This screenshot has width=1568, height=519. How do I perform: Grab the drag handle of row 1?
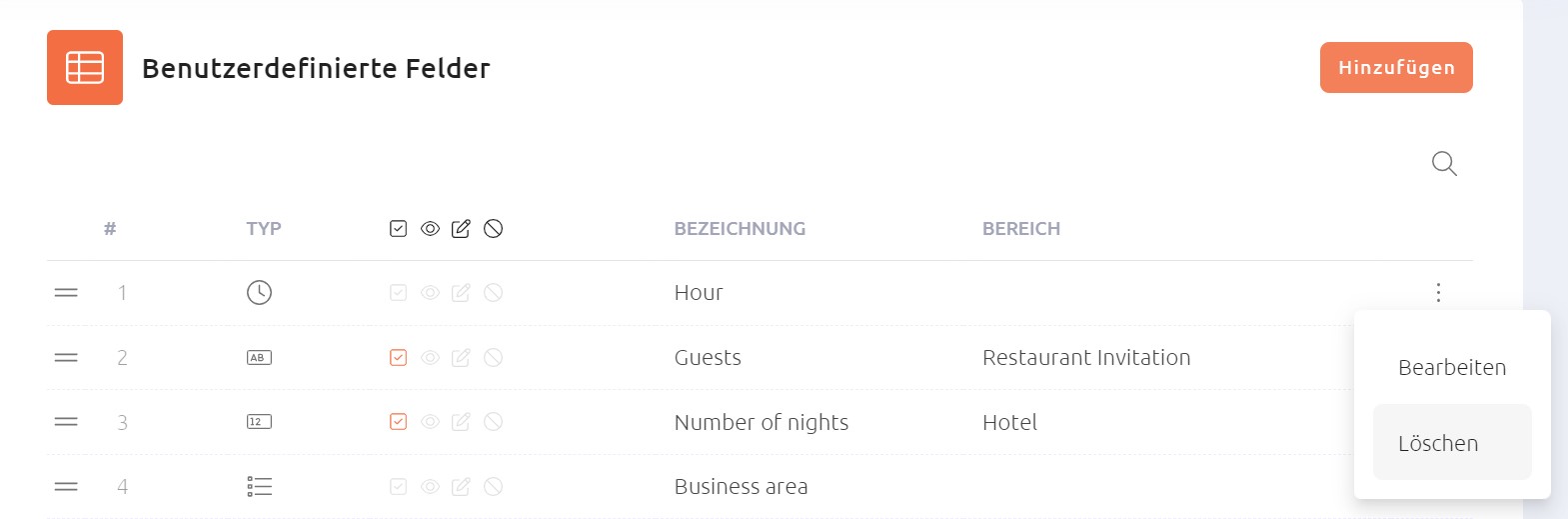66,292
